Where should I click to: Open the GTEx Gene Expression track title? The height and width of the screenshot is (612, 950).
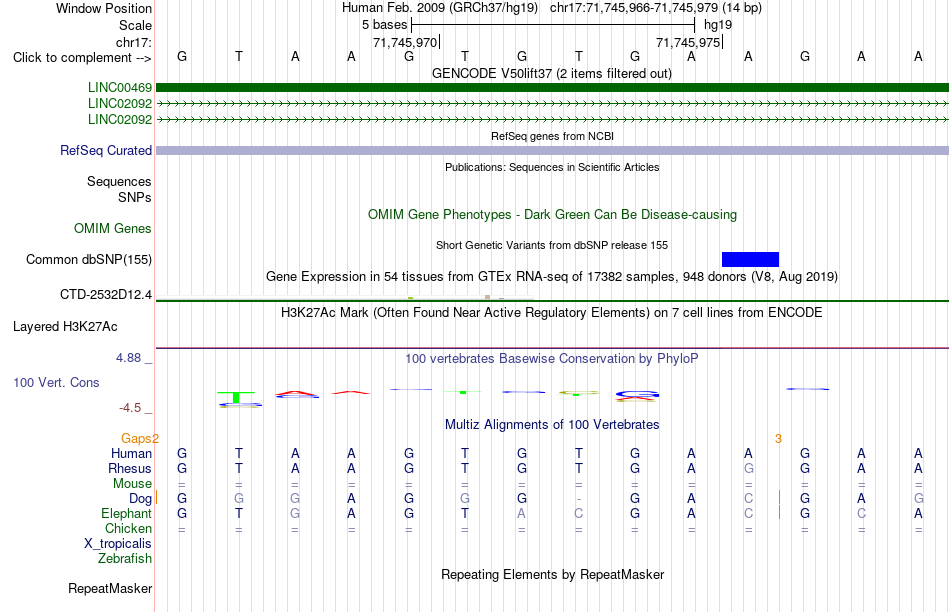[552, 276]
